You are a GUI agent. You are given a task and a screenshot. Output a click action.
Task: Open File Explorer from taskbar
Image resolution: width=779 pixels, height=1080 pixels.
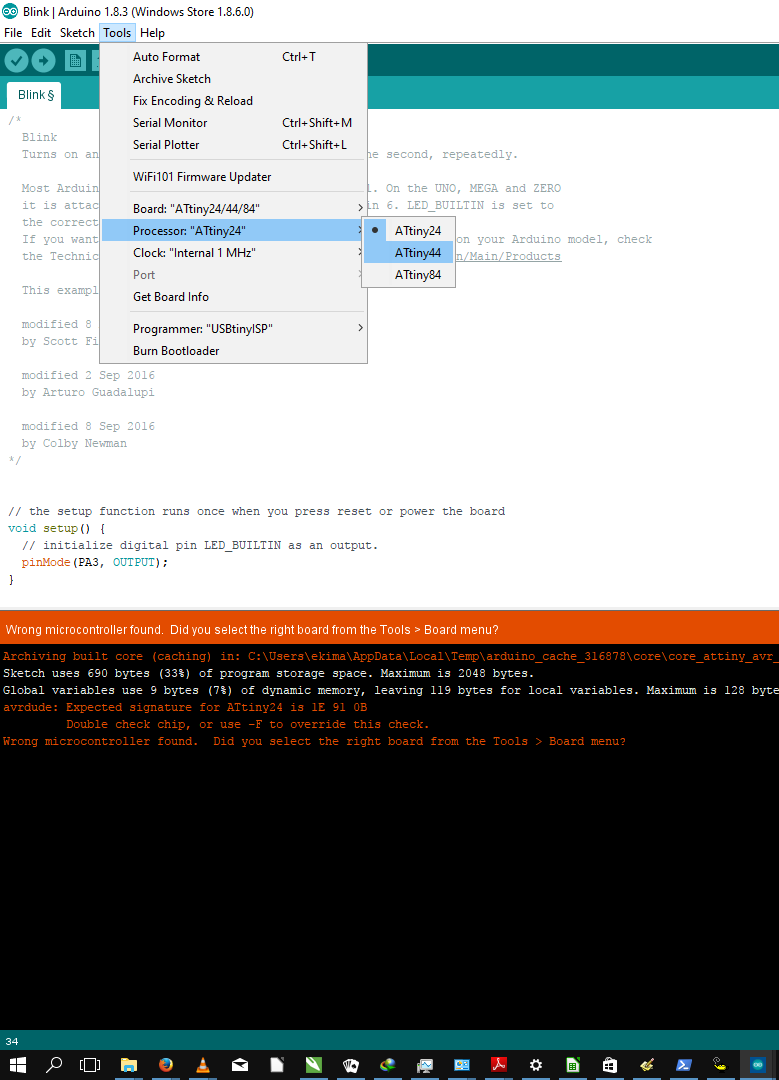click(x=129, y=1065)
